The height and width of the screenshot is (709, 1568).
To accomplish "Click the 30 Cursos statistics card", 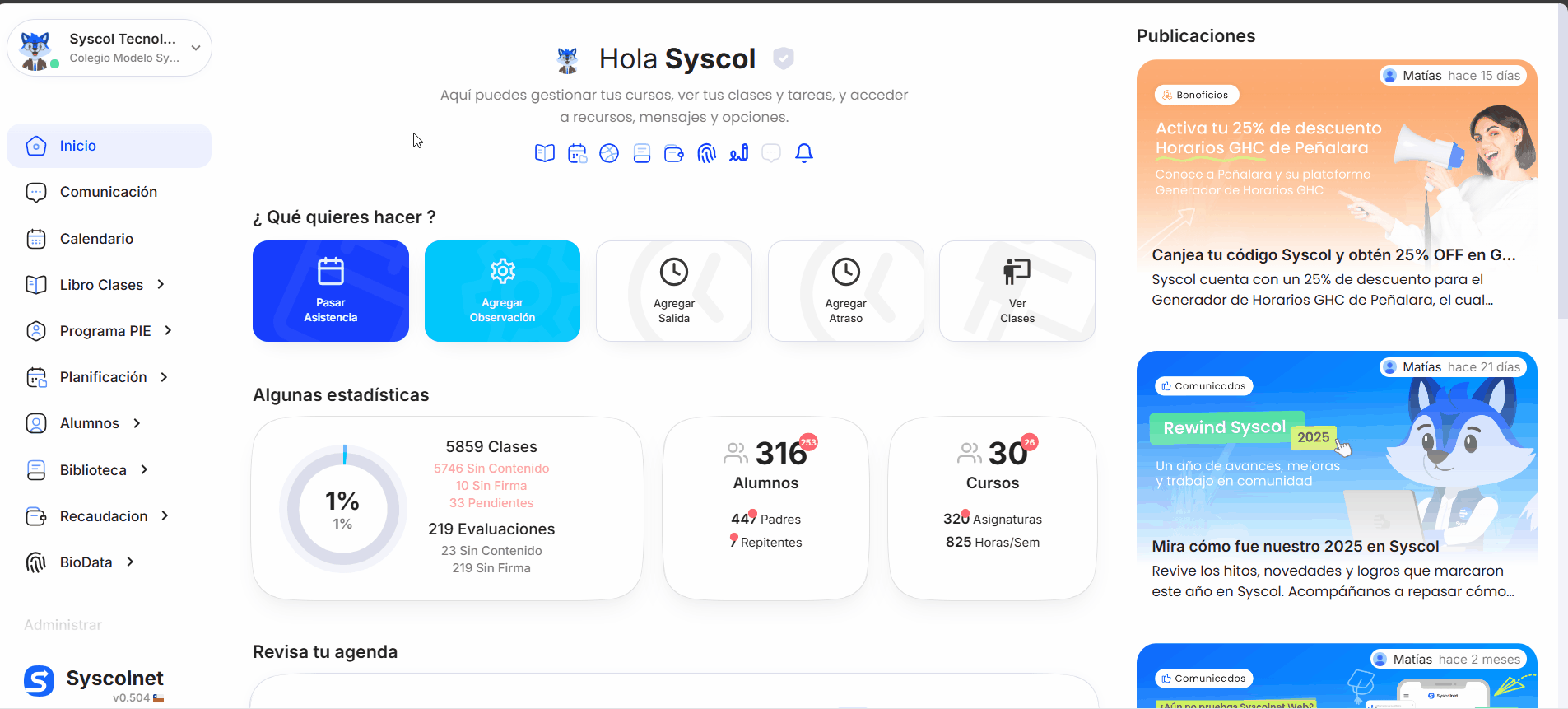I will pos(993,508).
